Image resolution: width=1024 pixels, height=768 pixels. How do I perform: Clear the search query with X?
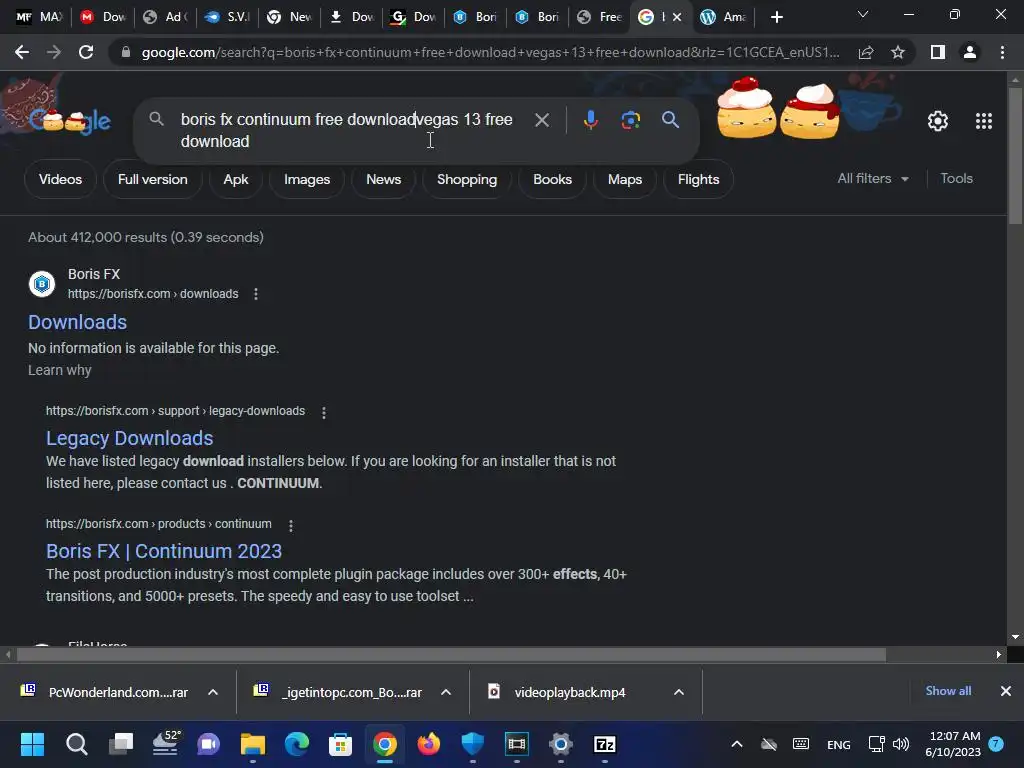tap(541, 120)
